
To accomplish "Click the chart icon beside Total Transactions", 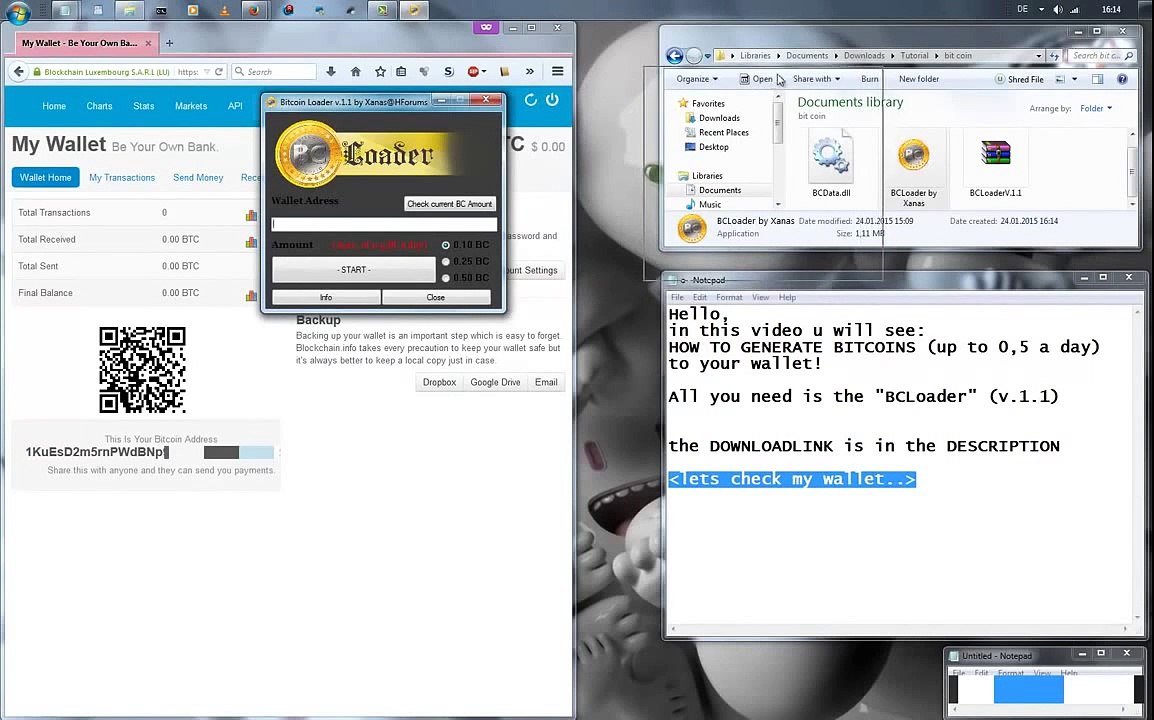I will (x=251, y=215).
